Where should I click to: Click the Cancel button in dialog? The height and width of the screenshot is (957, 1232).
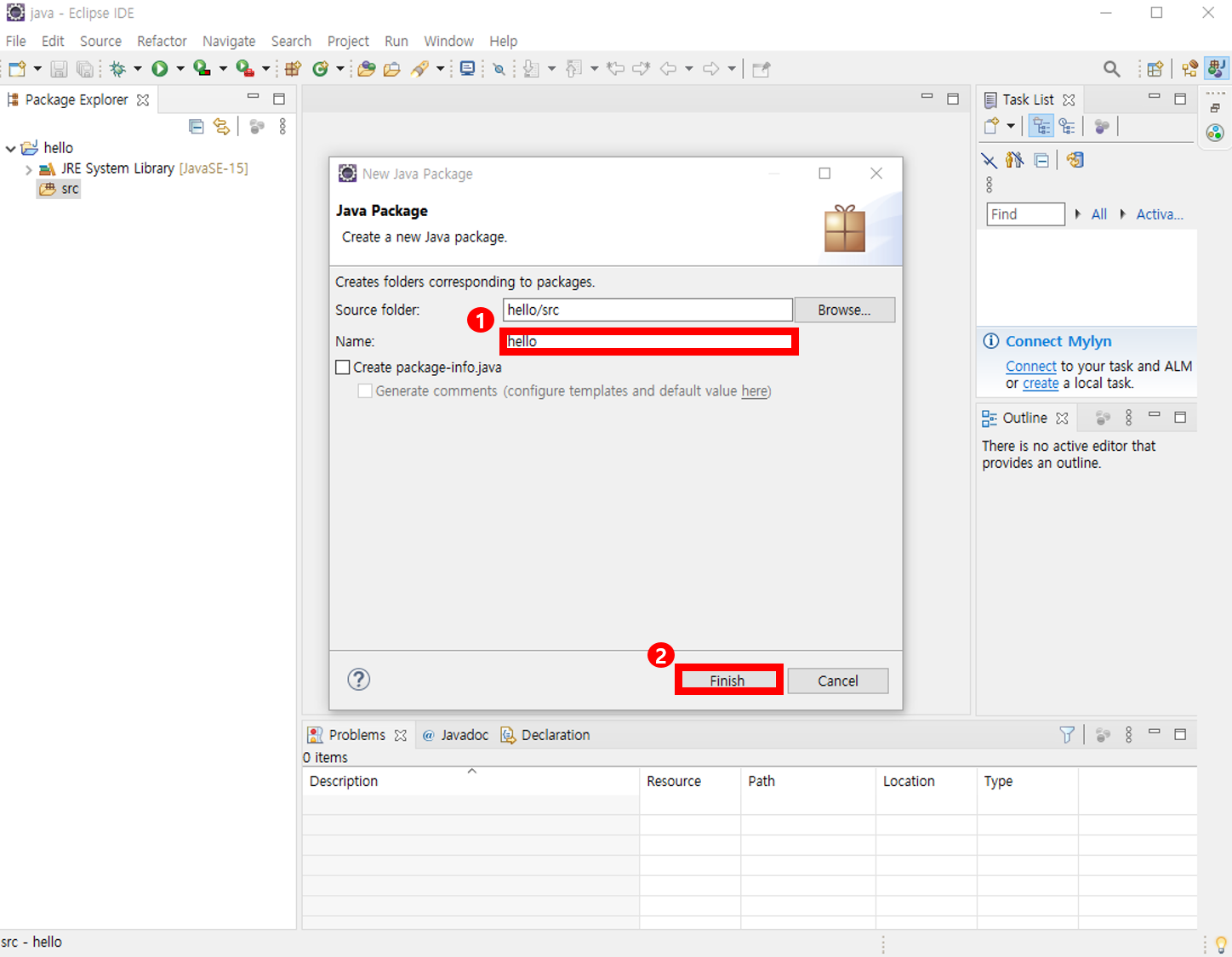[x=838, y=681]
